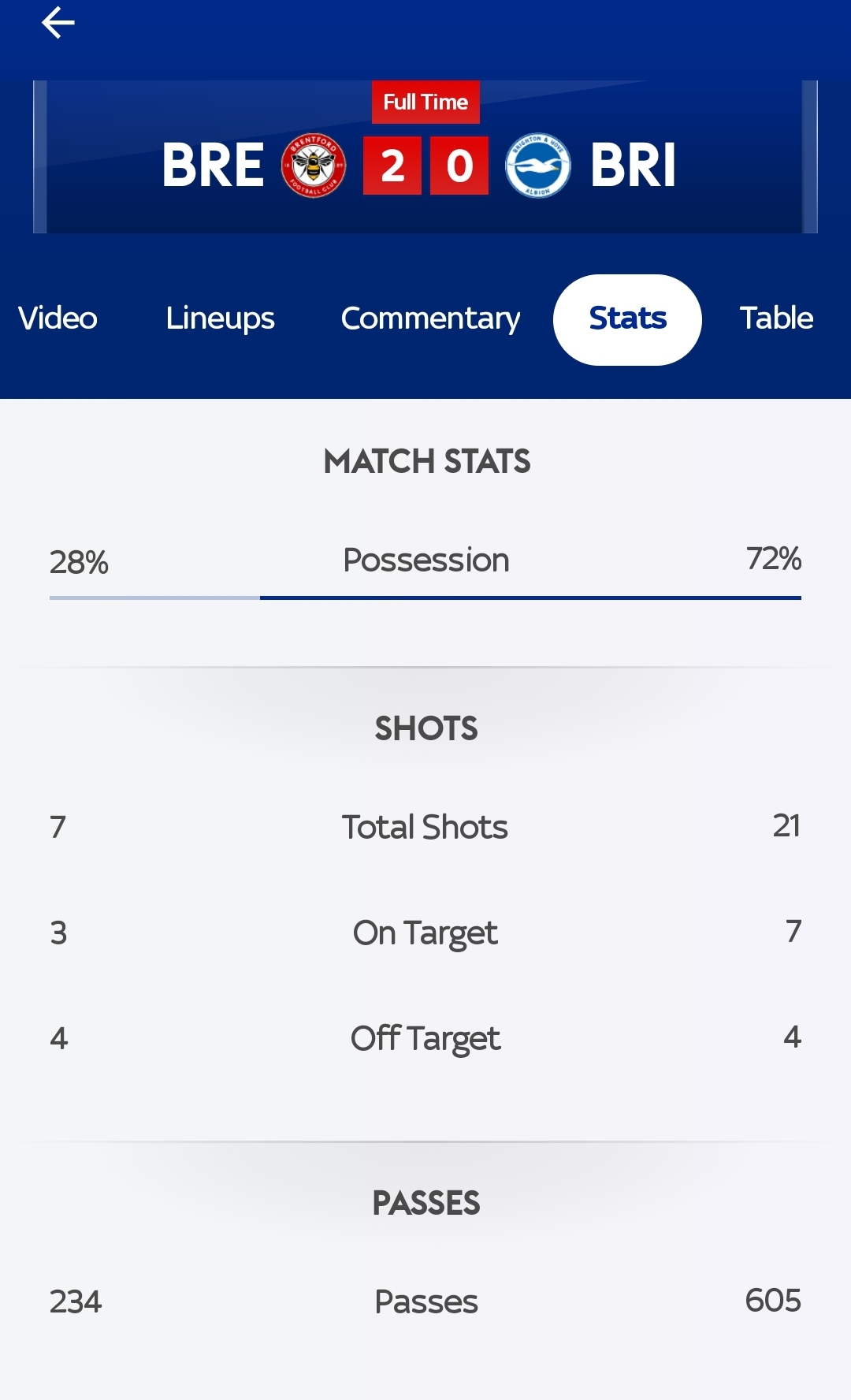Switch to the Table tab
The image size is (851, 1400).
(776, 318)
